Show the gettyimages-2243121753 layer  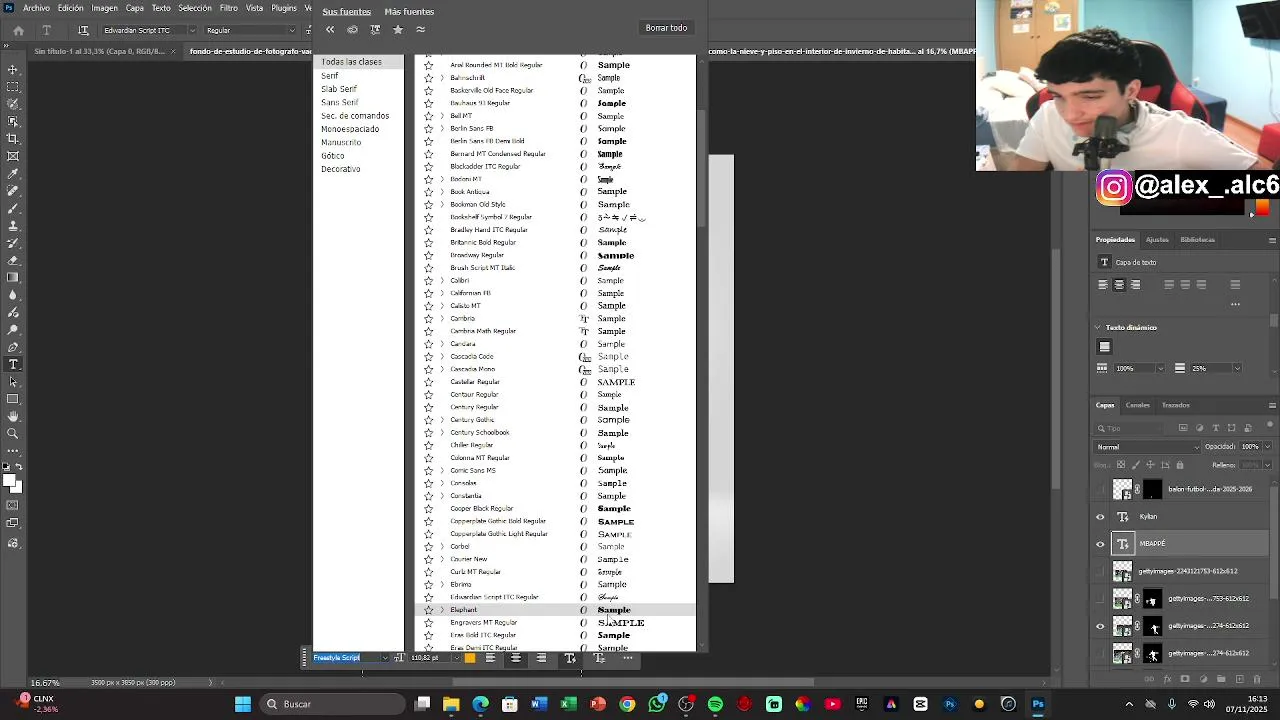tap(1101, 572)
